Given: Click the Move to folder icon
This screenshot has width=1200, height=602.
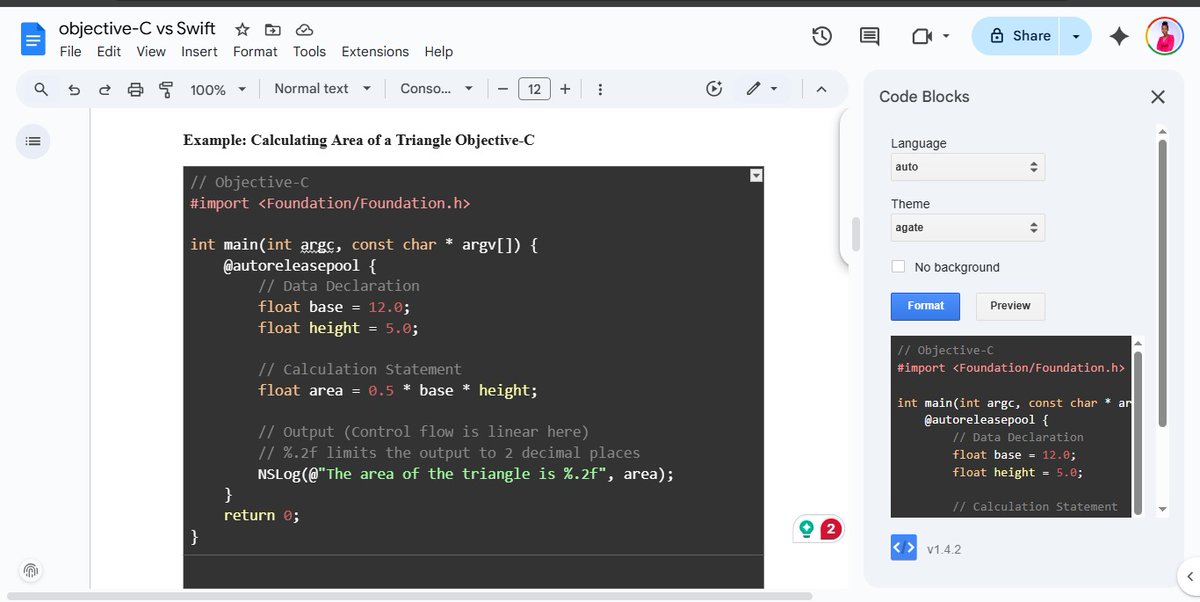Looking at the screenshot, I should tap(273, 30).
